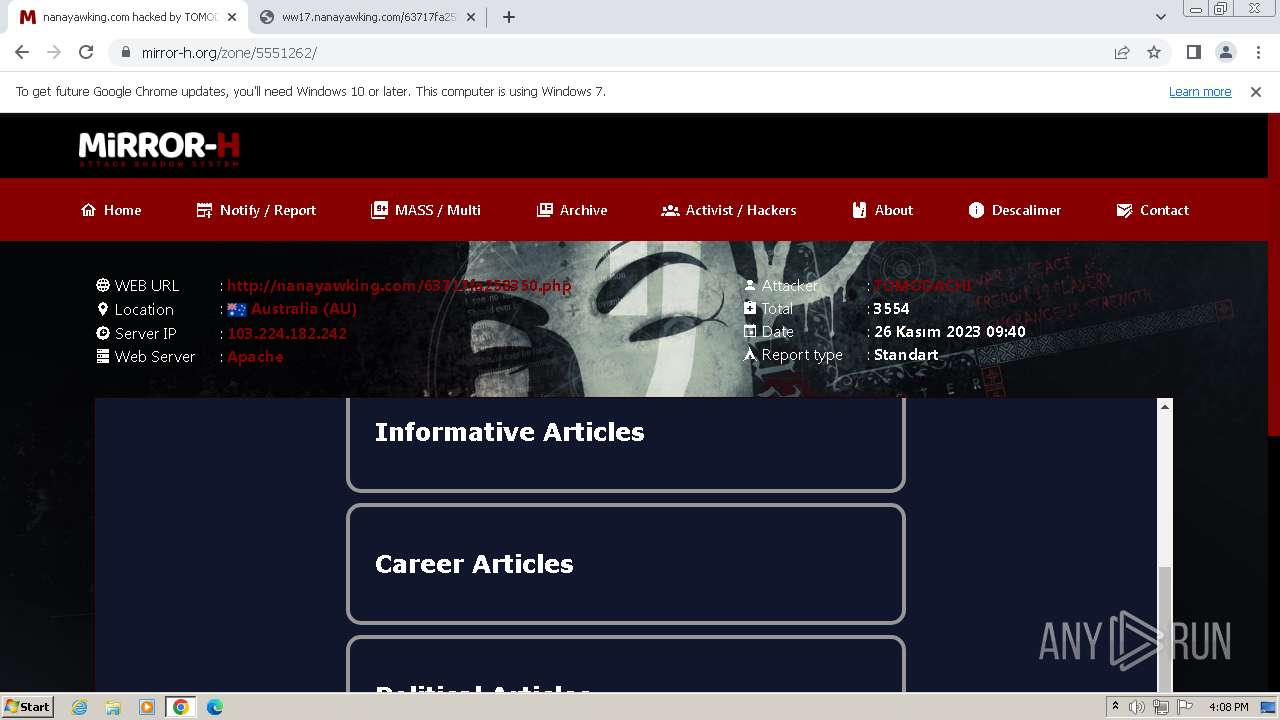Viewport: 1280px width, 720px height.
Task: Click the defaced WEB URL link
Action: click(399, 286)
